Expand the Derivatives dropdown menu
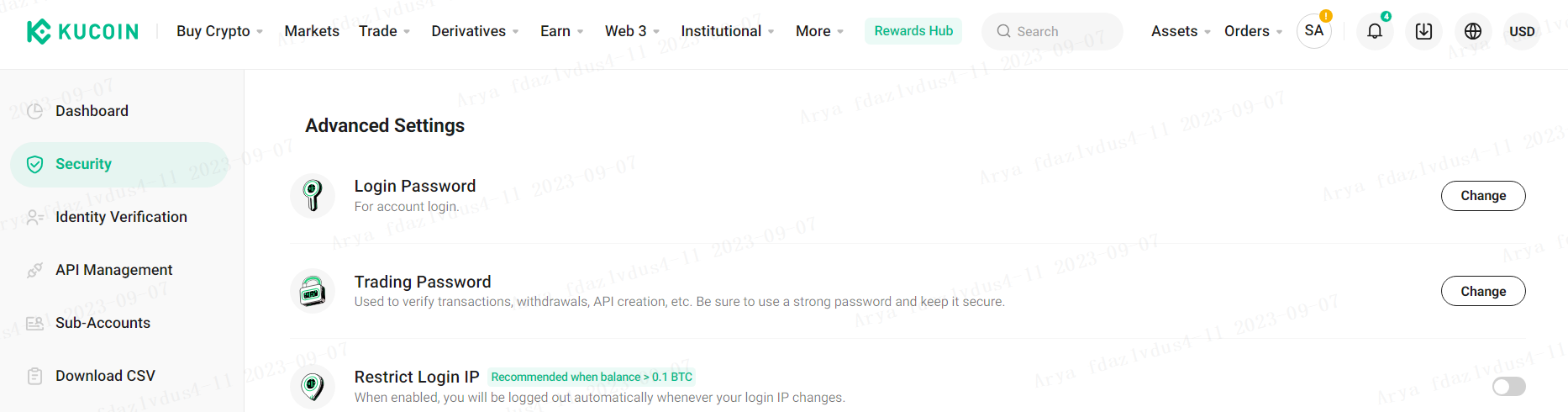The image size is (1568, 412). 475,31
